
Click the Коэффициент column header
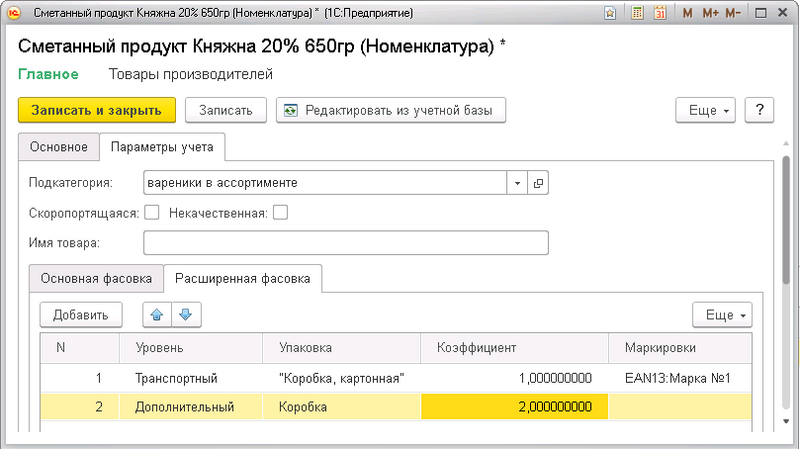[514, 348]
